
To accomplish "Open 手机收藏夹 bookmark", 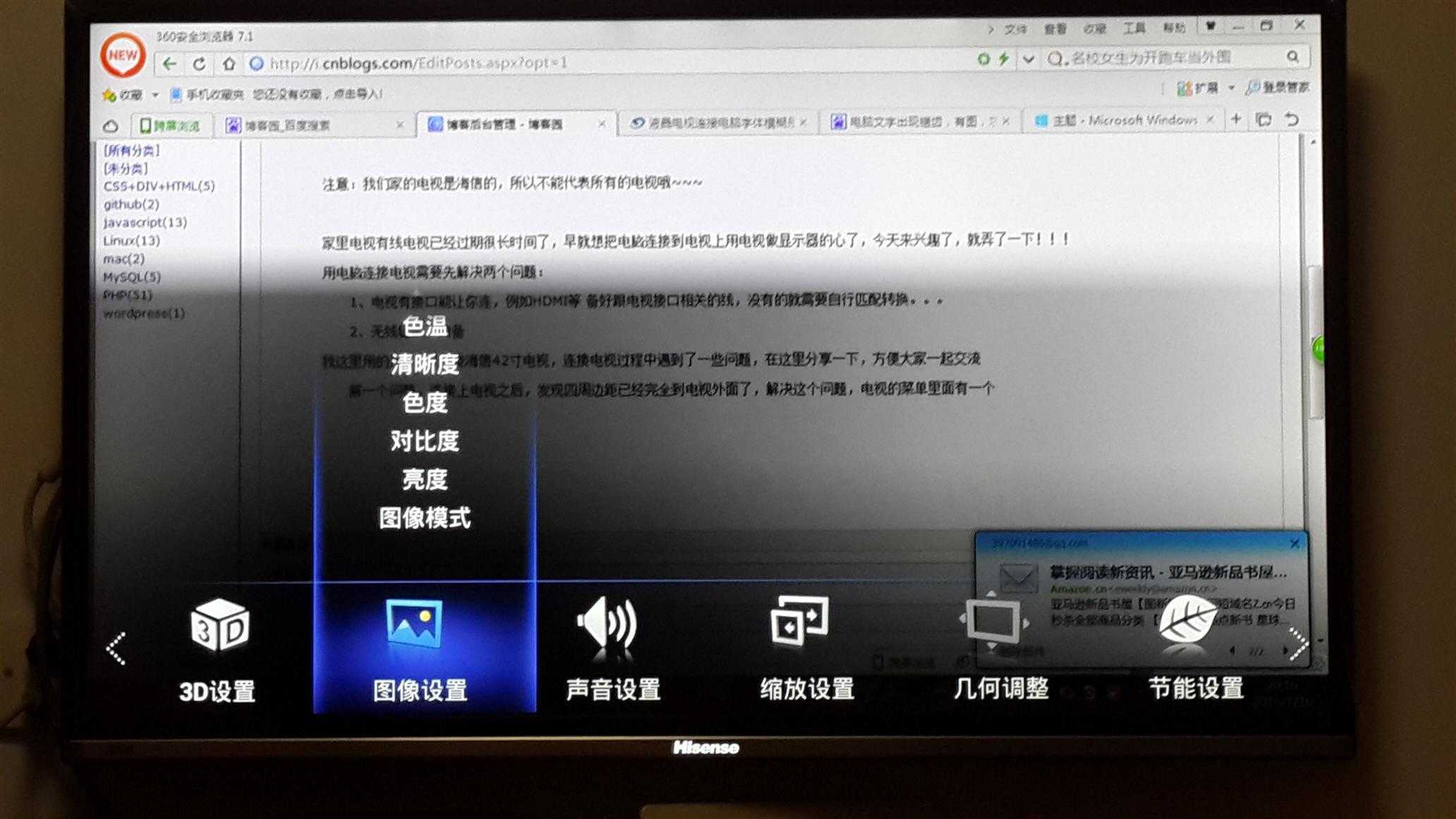I will [208, 95].
